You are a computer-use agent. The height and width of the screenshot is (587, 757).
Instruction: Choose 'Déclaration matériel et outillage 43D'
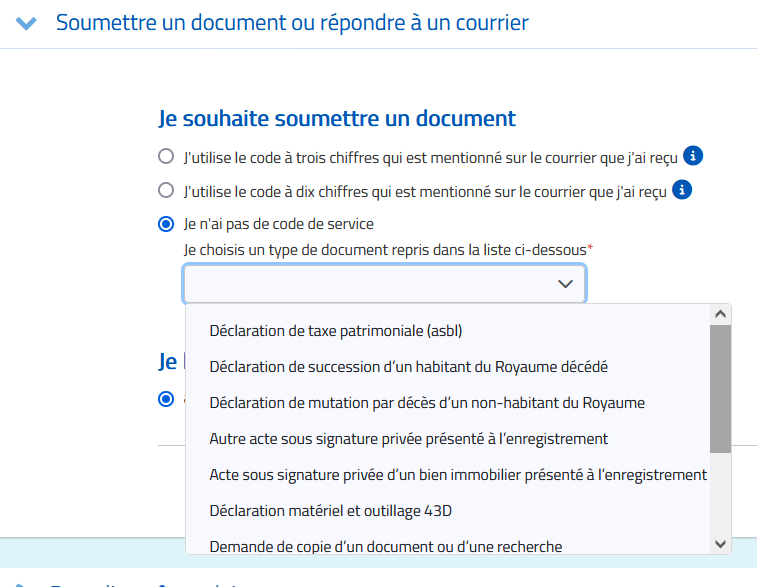448,511
